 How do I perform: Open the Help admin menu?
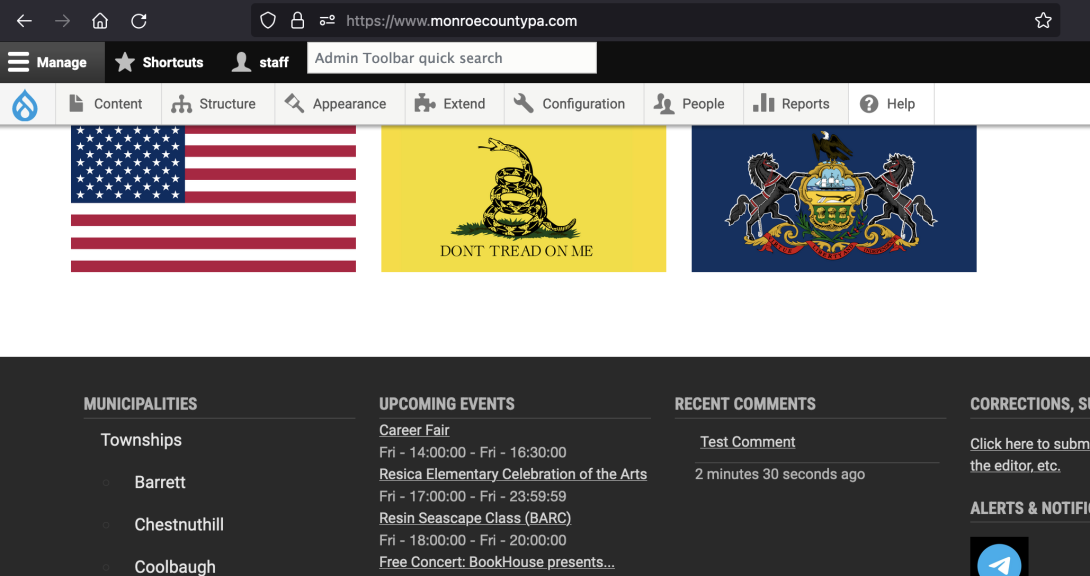point(891,104)
